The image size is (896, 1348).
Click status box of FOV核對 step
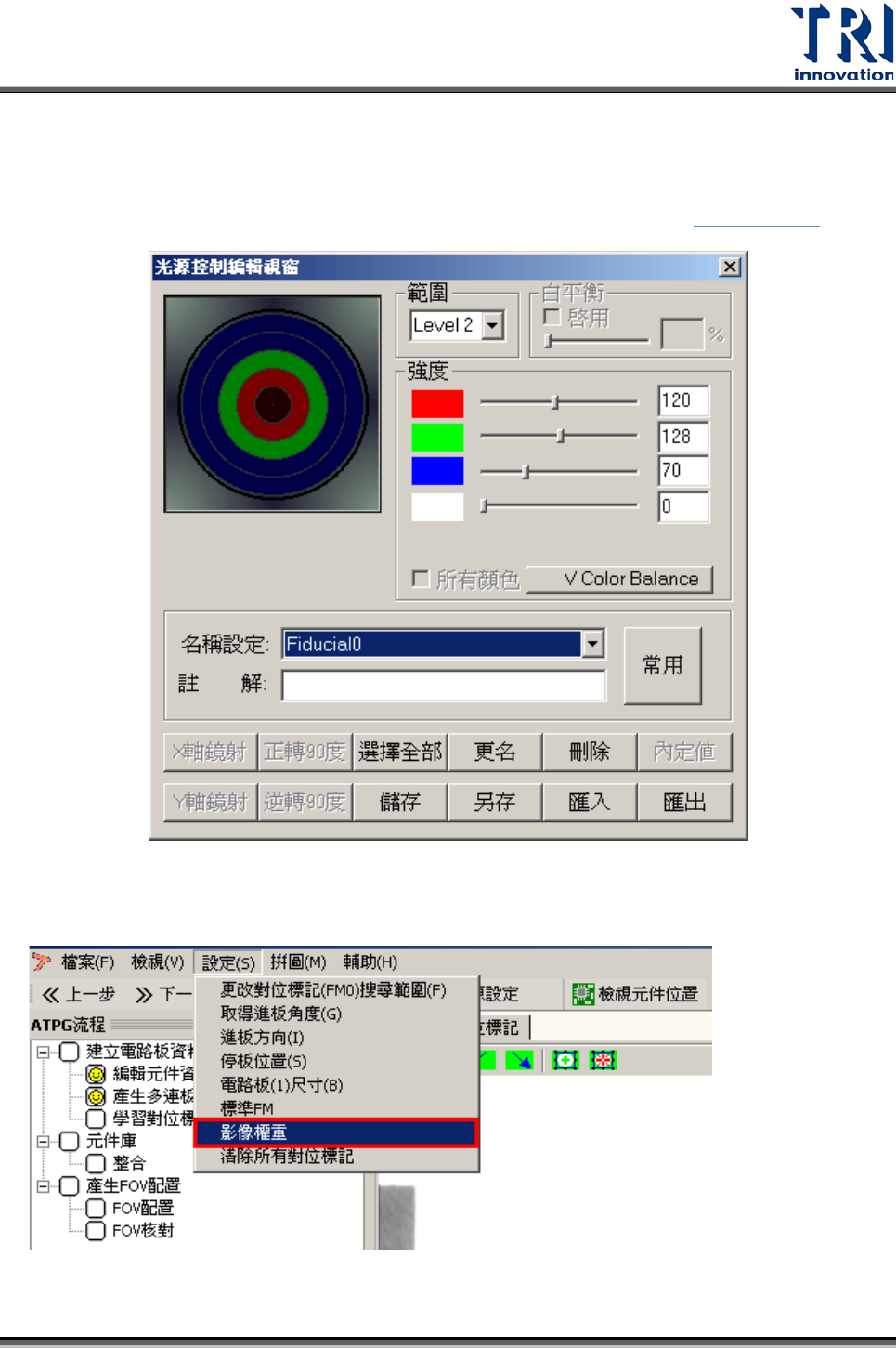point(96,1230)
